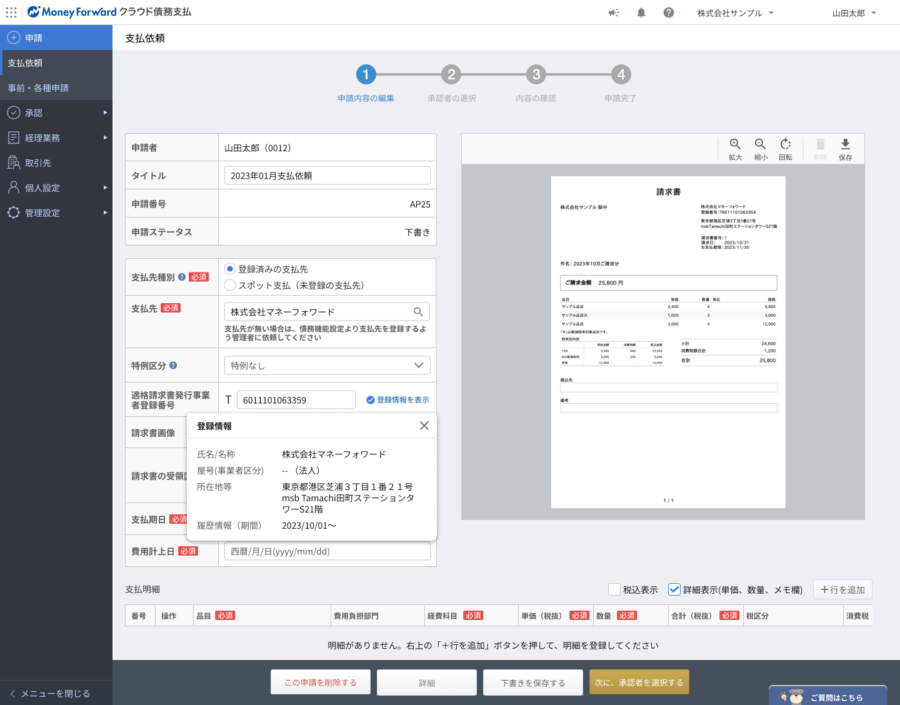Expand the 経理業務 sidebar menu
Image resolution: width=900 pixels, height=705 pixels.
pyautogui.click(x=56, y=138)
